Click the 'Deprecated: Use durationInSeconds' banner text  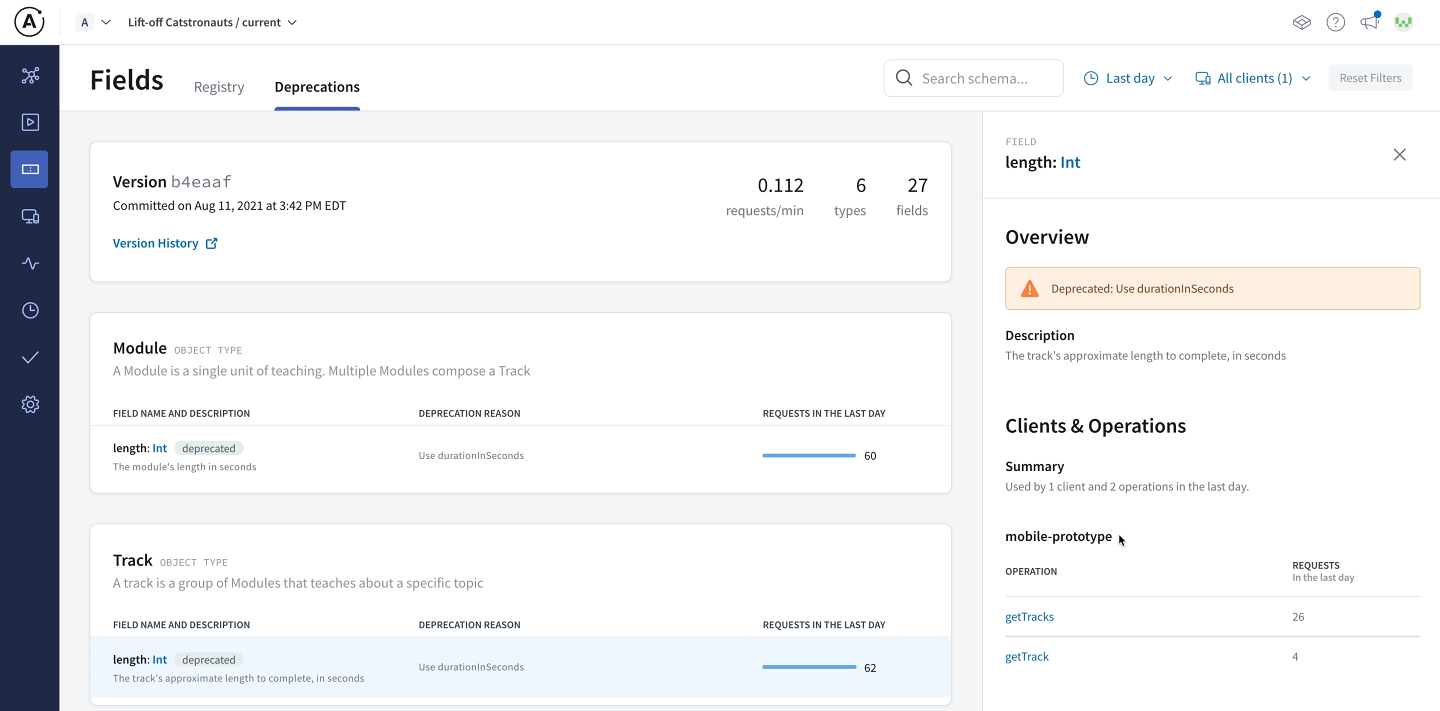point(1142,289)
